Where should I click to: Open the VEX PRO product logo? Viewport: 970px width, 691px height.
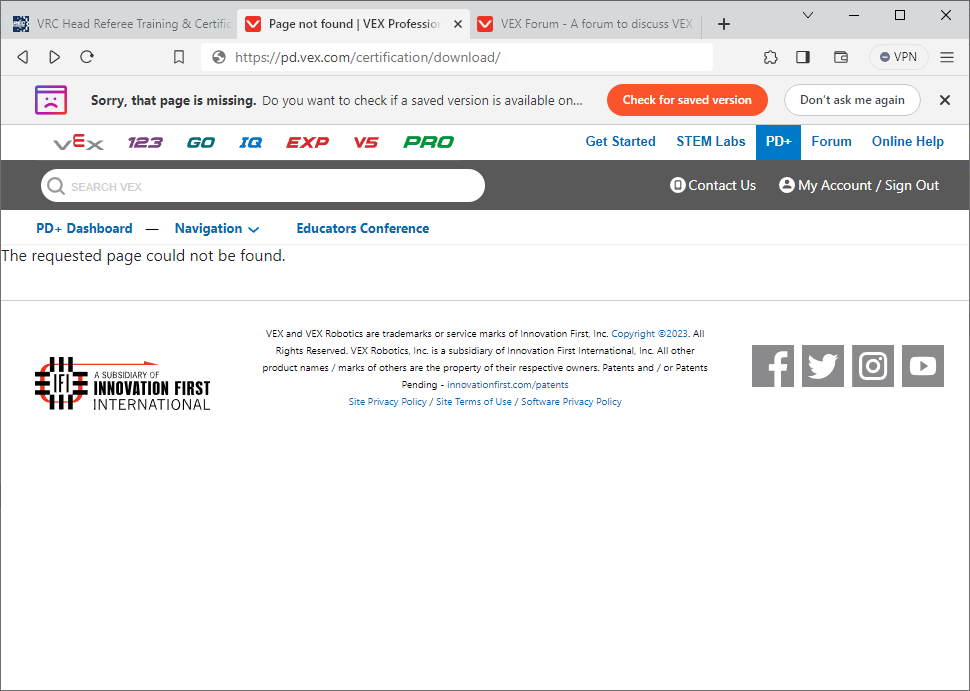coord(429,143)
